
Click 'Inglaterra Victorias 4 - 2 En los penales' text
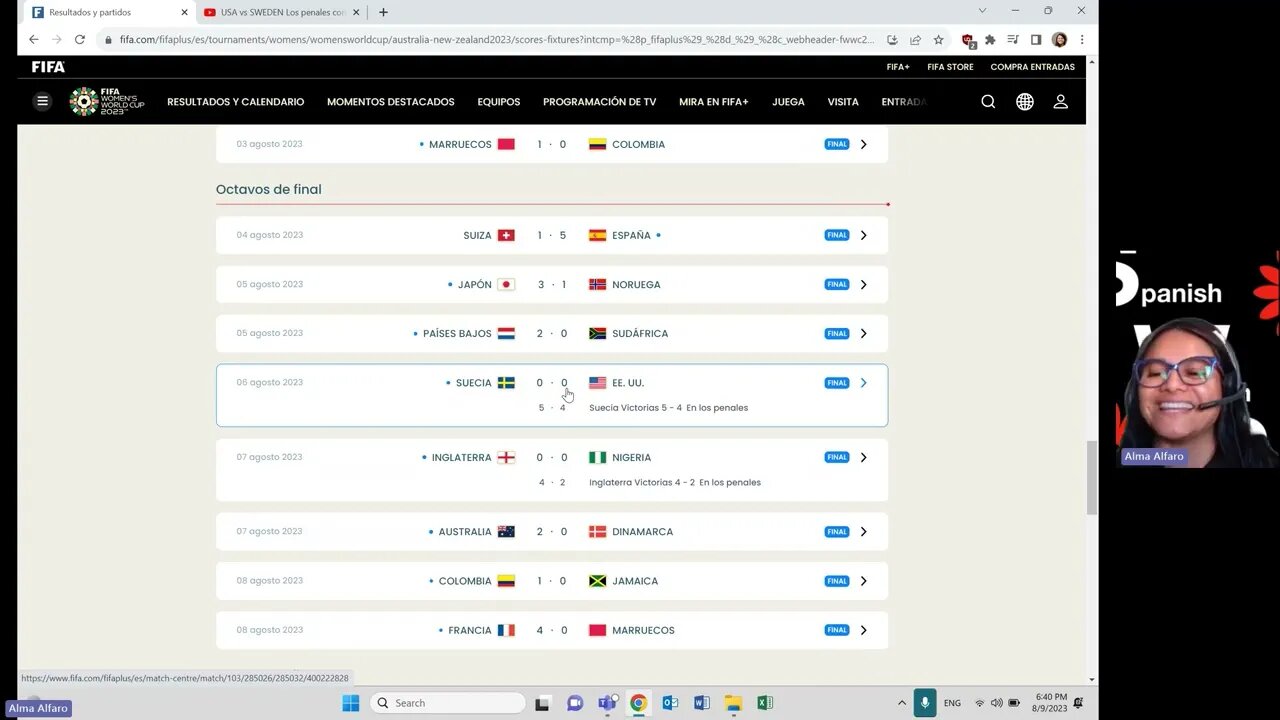(675, 483)
